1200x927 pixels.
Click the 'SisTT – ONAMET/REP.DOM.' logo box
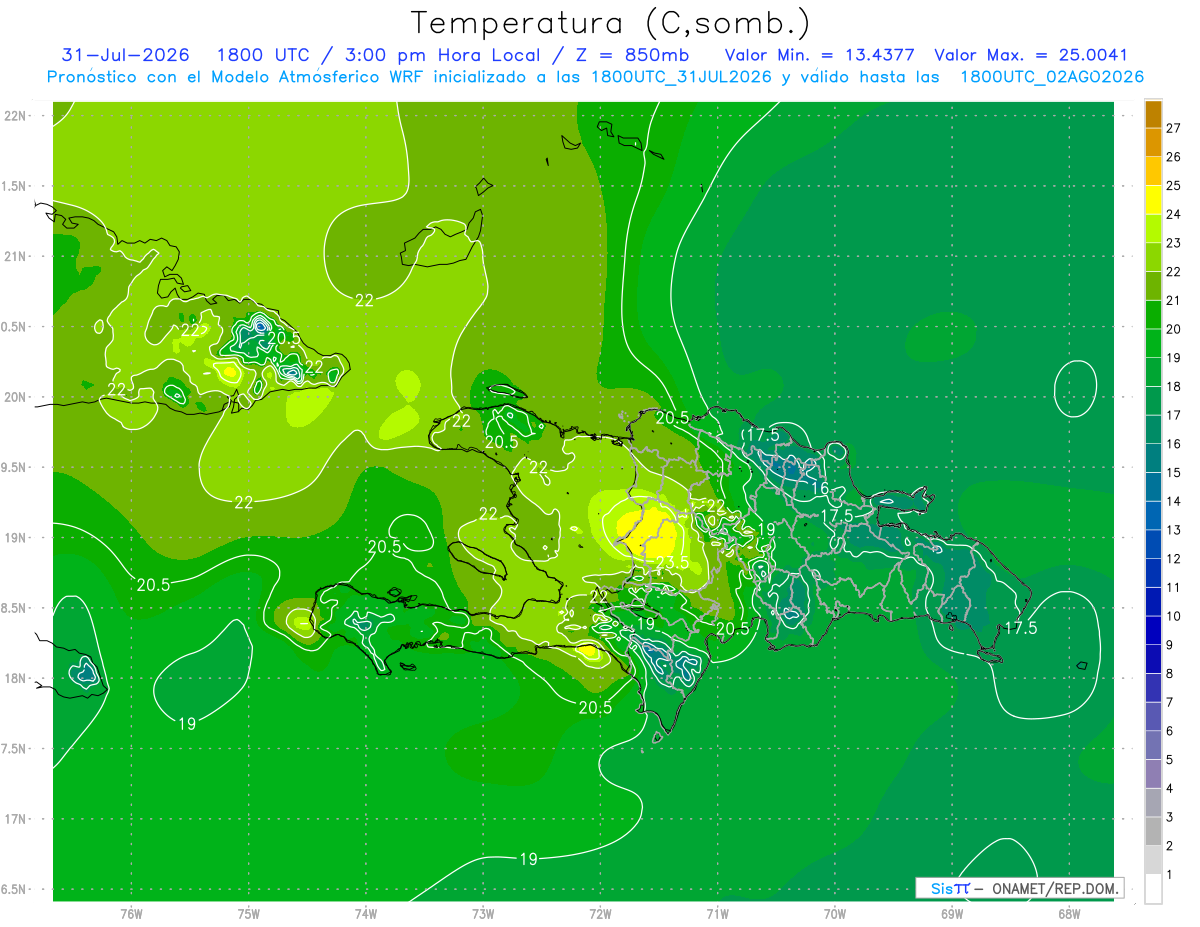1019,888
